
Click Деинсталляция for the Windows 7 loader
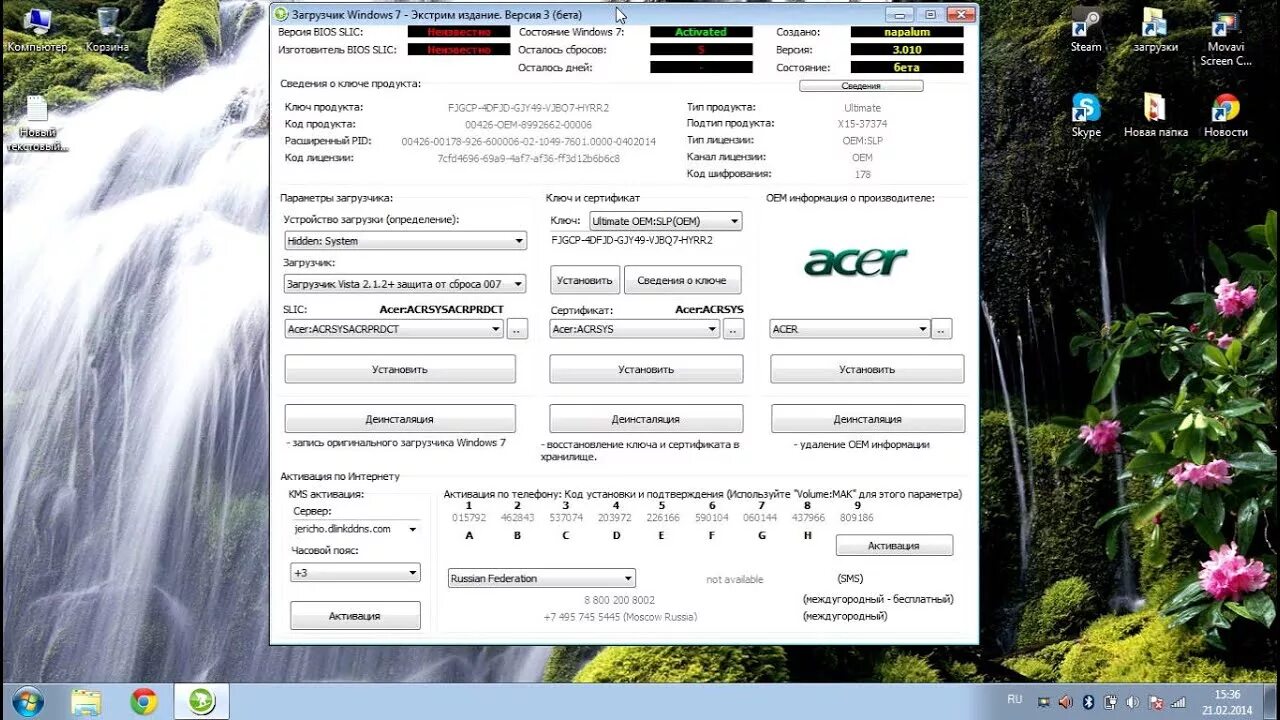[x=400, y=419]
